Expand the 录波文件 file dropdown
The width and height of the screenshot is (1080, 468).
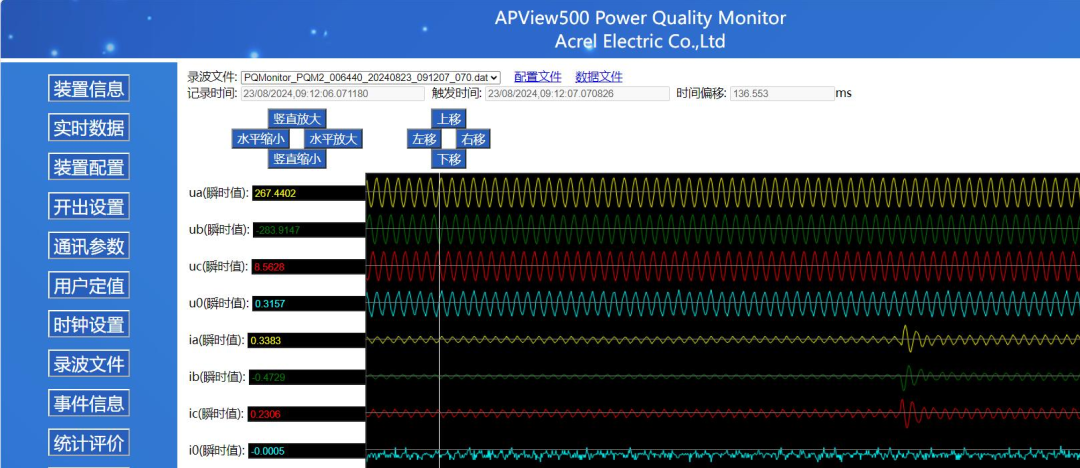[370, 77]
